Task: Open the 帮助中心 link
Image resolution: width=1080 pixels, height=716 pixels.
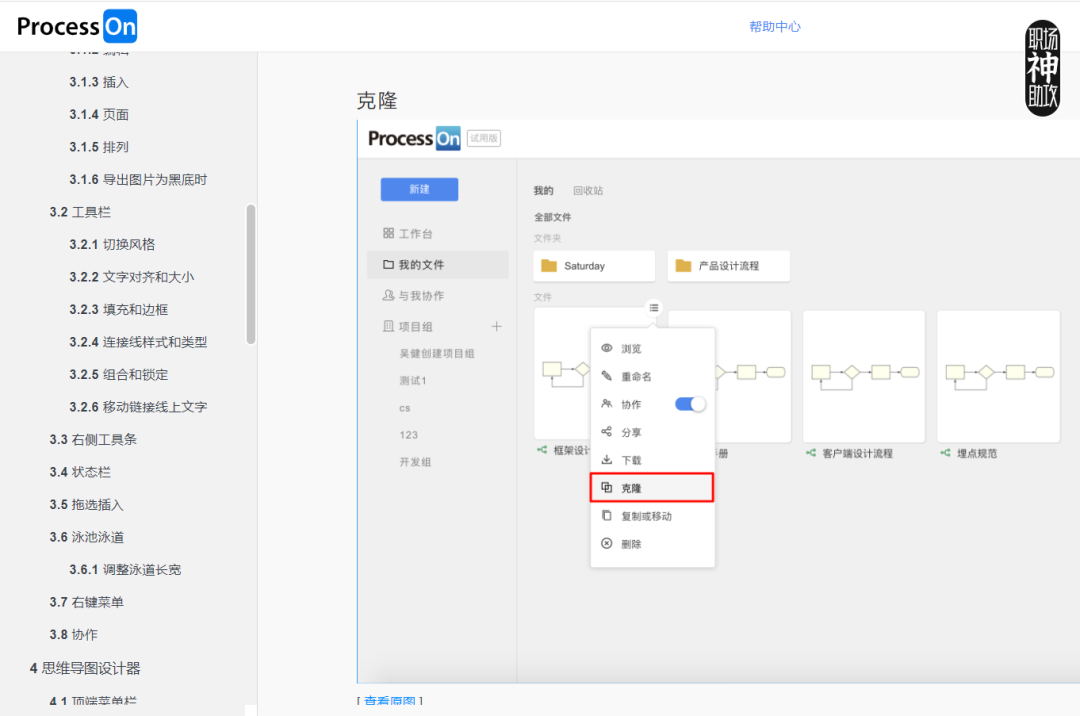Action: pyautogui.click(x=775, y=27)
